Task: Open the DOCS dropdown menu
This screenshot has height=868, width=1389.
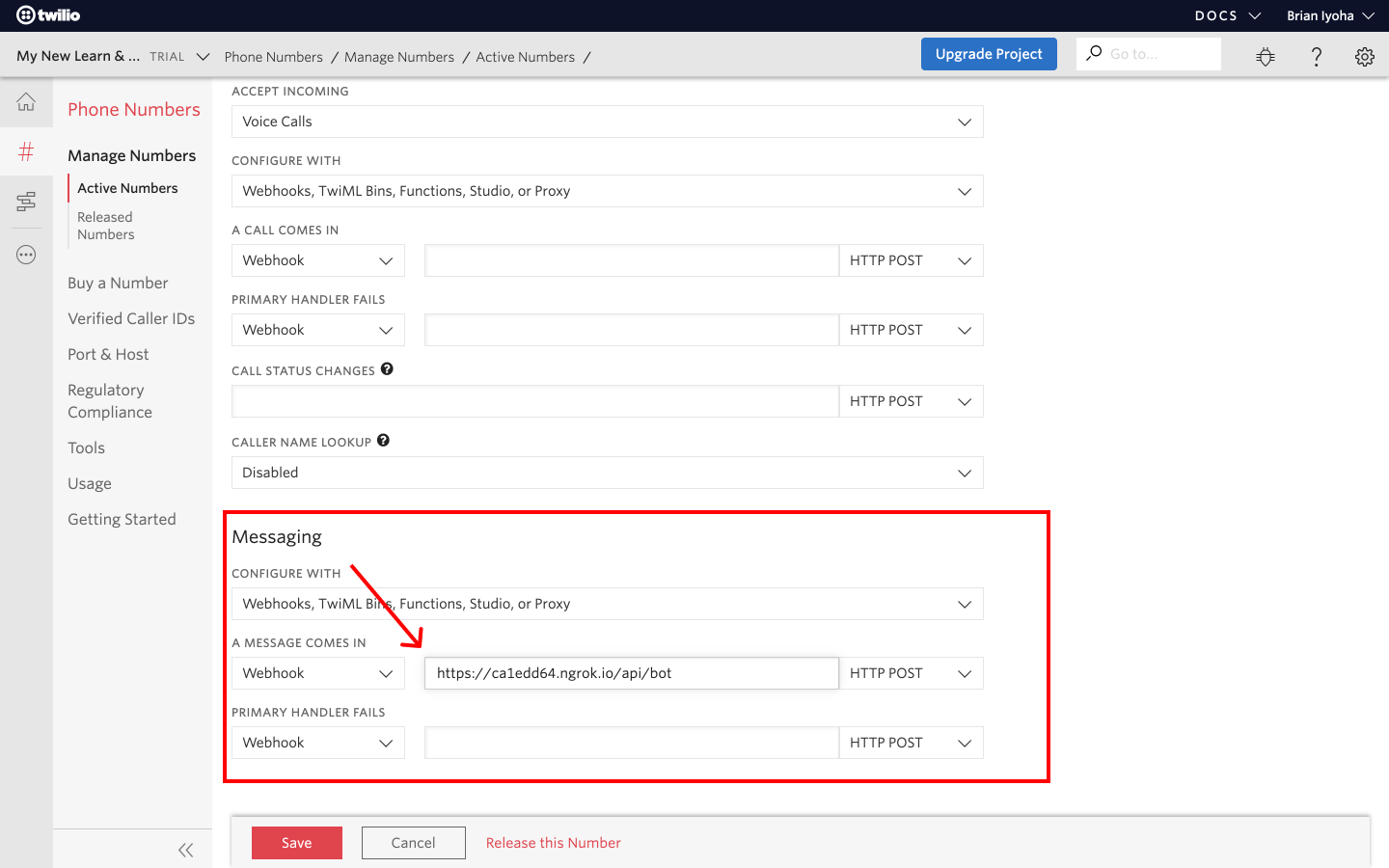Action: coord(1227,15)
